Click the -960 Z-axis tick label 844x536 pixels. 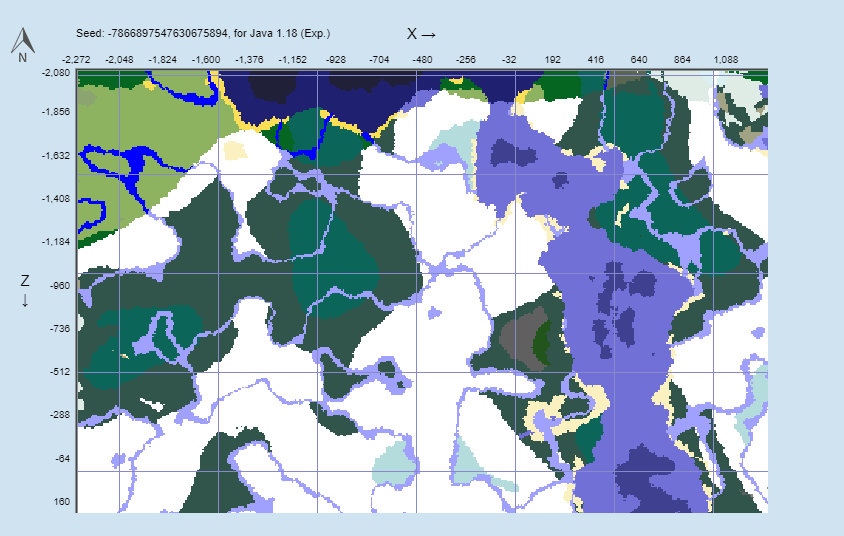[x=60, y=286]
